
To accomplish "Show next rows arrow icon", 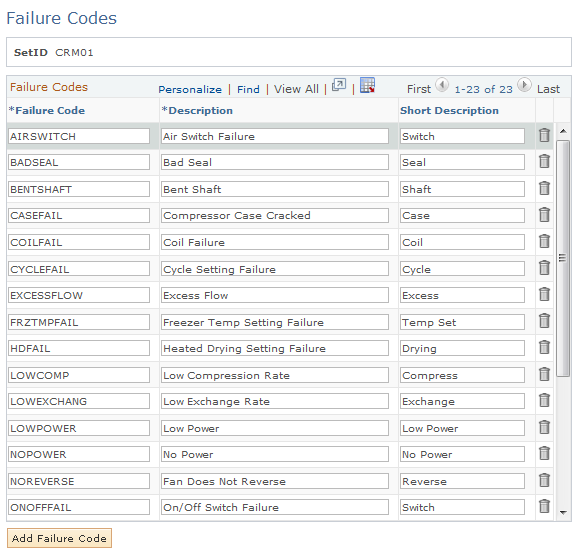I will (524, 85).
